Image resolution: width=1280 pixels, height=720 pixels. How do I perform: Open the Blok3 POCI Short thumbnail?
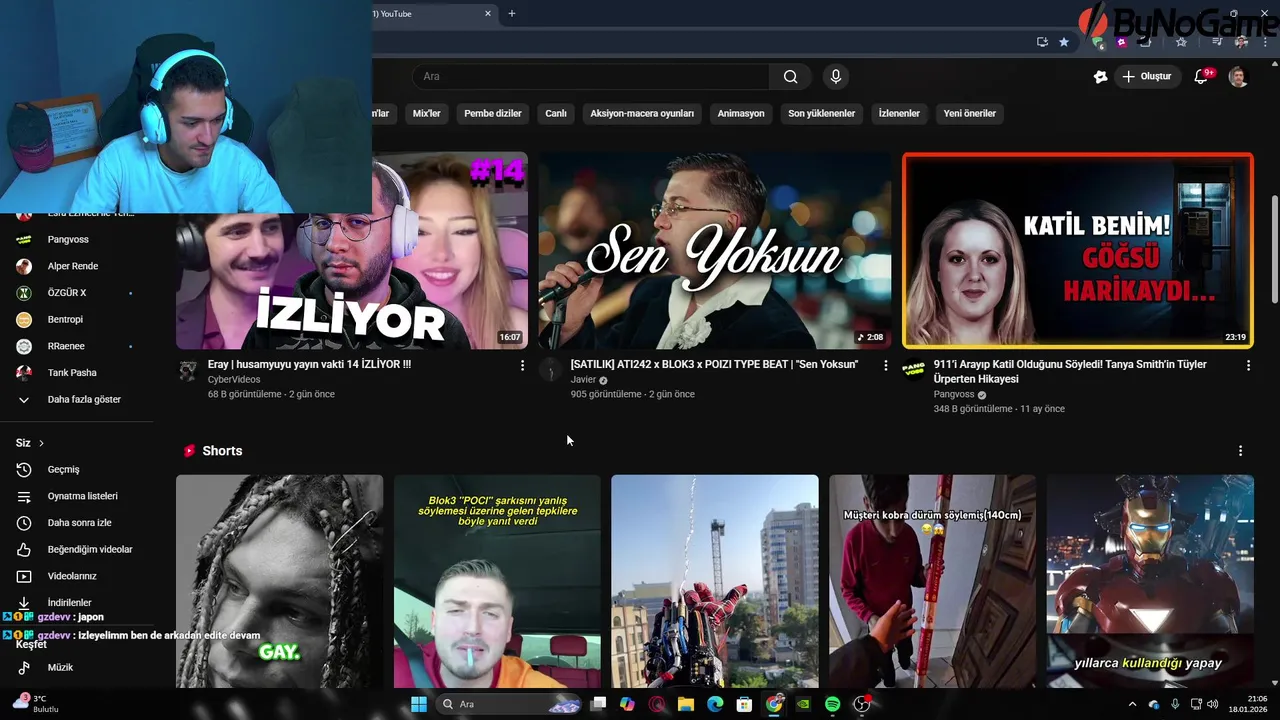point(497,581)
